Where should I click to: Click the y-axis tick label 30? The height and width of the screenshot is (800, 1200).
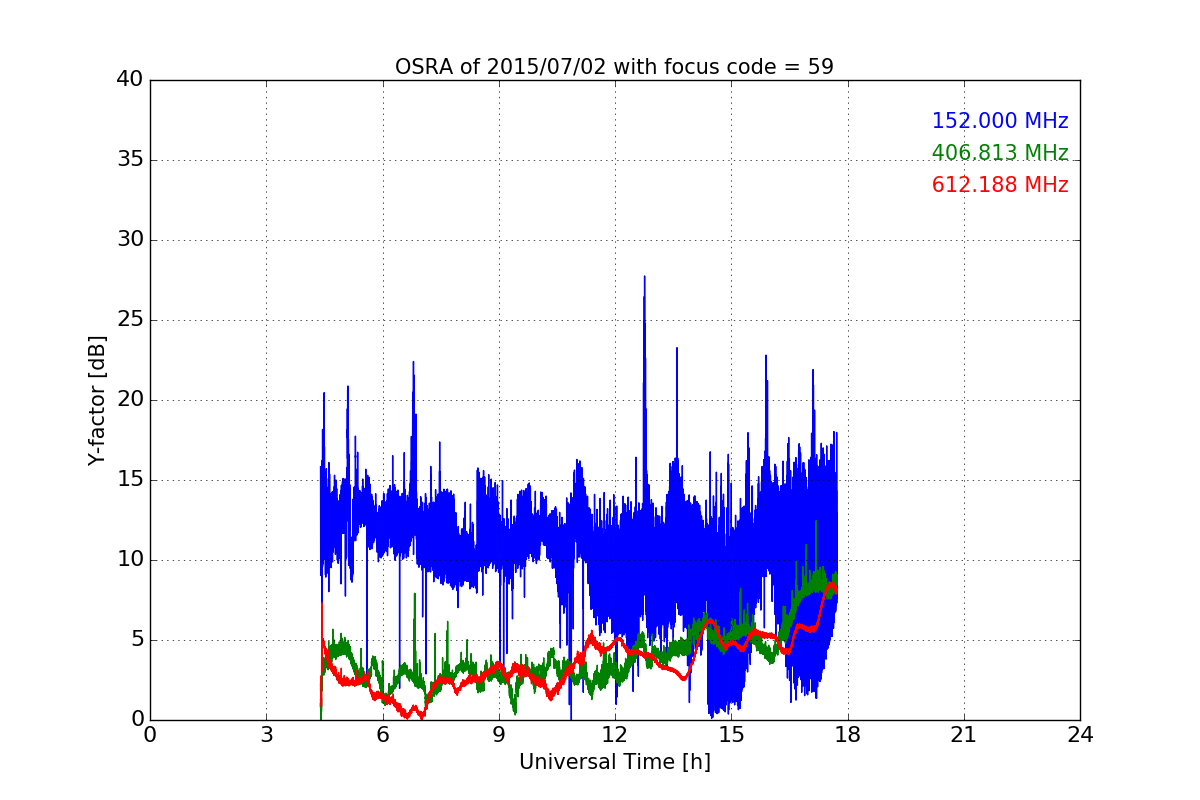click(130, 240)
